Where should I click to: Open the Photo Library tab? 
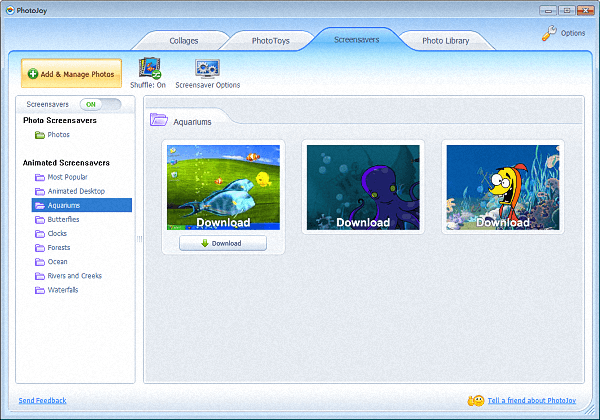pyautogui.click(x=445, y=41)
